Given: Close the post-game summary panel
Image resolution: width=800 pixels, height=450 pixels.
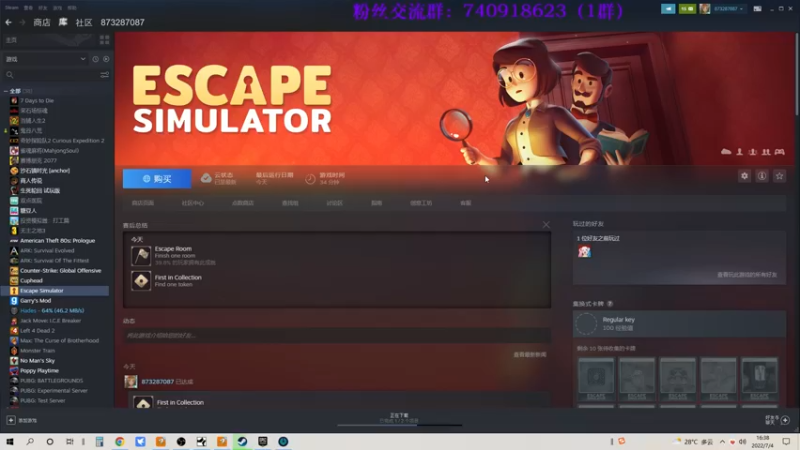Looking at the screenshot, I should pyautogui.click(x=546, y=224).
